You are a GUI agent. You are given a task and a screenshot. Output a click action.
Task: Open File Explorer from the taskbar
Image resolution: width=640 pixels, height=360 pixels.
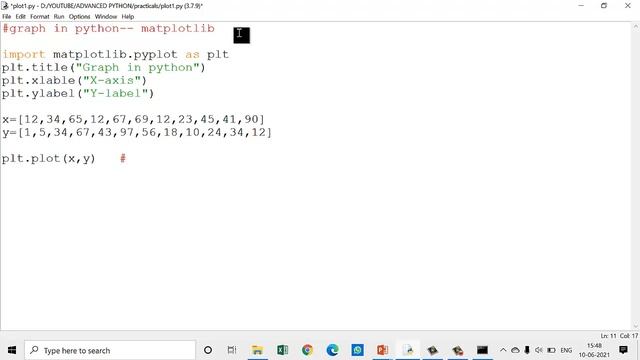(257, 350)
